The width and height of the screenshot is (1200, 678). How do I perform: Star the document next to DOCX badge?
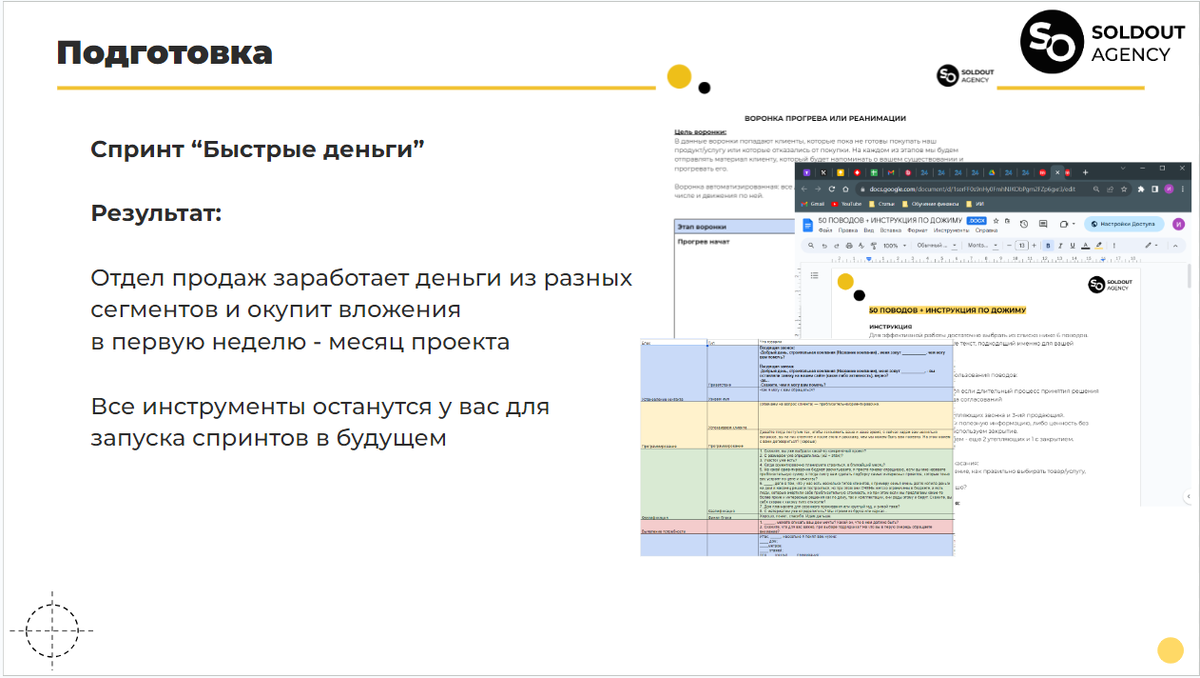pos(996,221)
